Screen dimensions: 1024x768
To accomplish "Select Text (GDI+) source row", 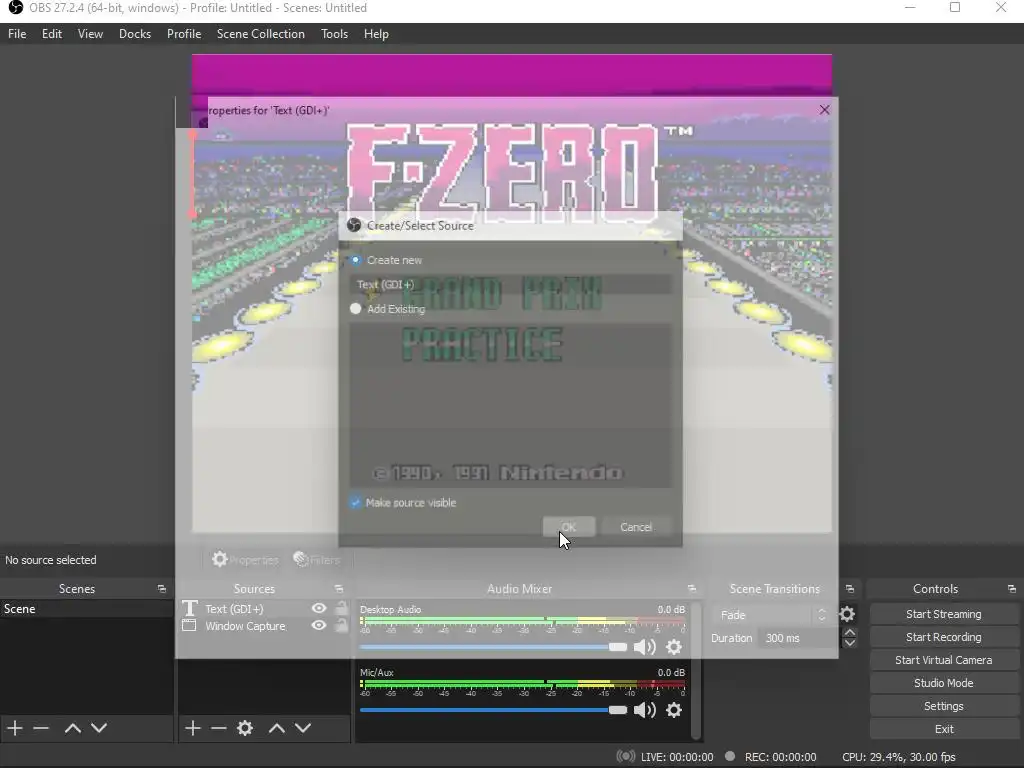I will (x=263, y=609).
